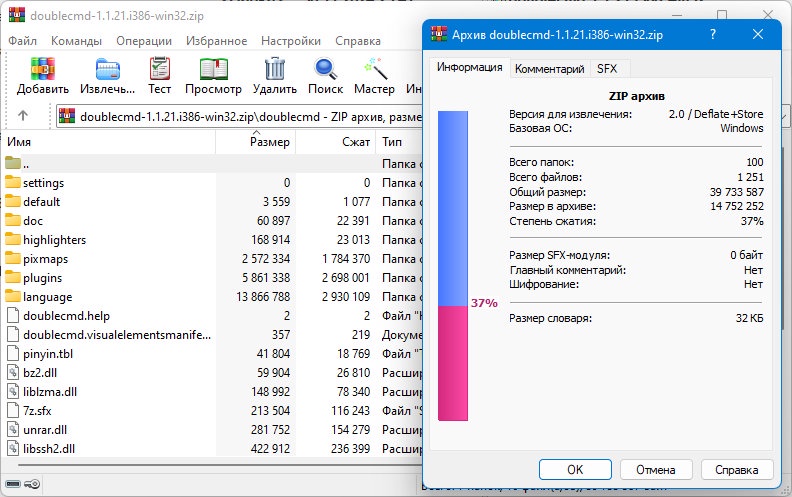Click the Размер словаря value 32 КБ
This screenshot has height=497, width=792.
point(750,318)
